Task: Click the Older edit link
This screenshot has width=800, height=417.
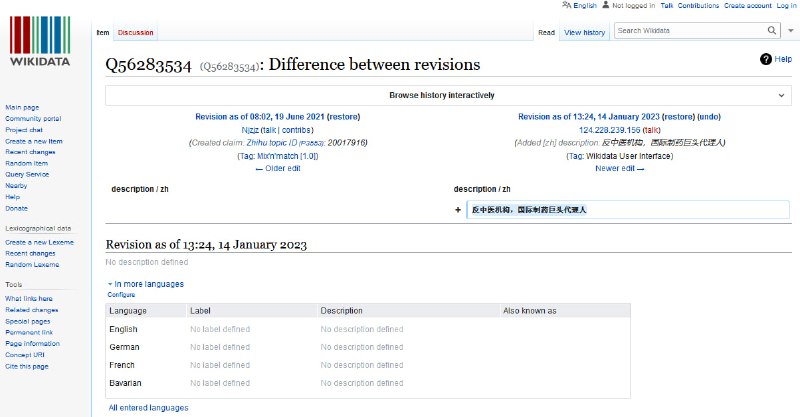Action: 280,168
